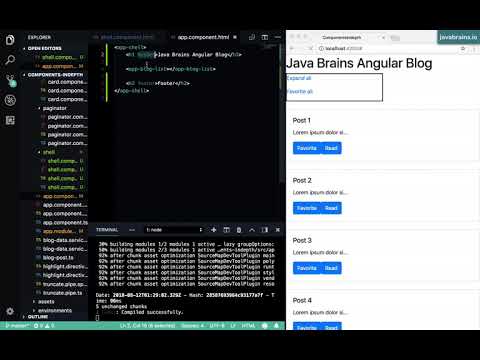This screenshot has height=360, width=480.
Task: Click Read button on Post 1
Action: [x=331, y=148]
